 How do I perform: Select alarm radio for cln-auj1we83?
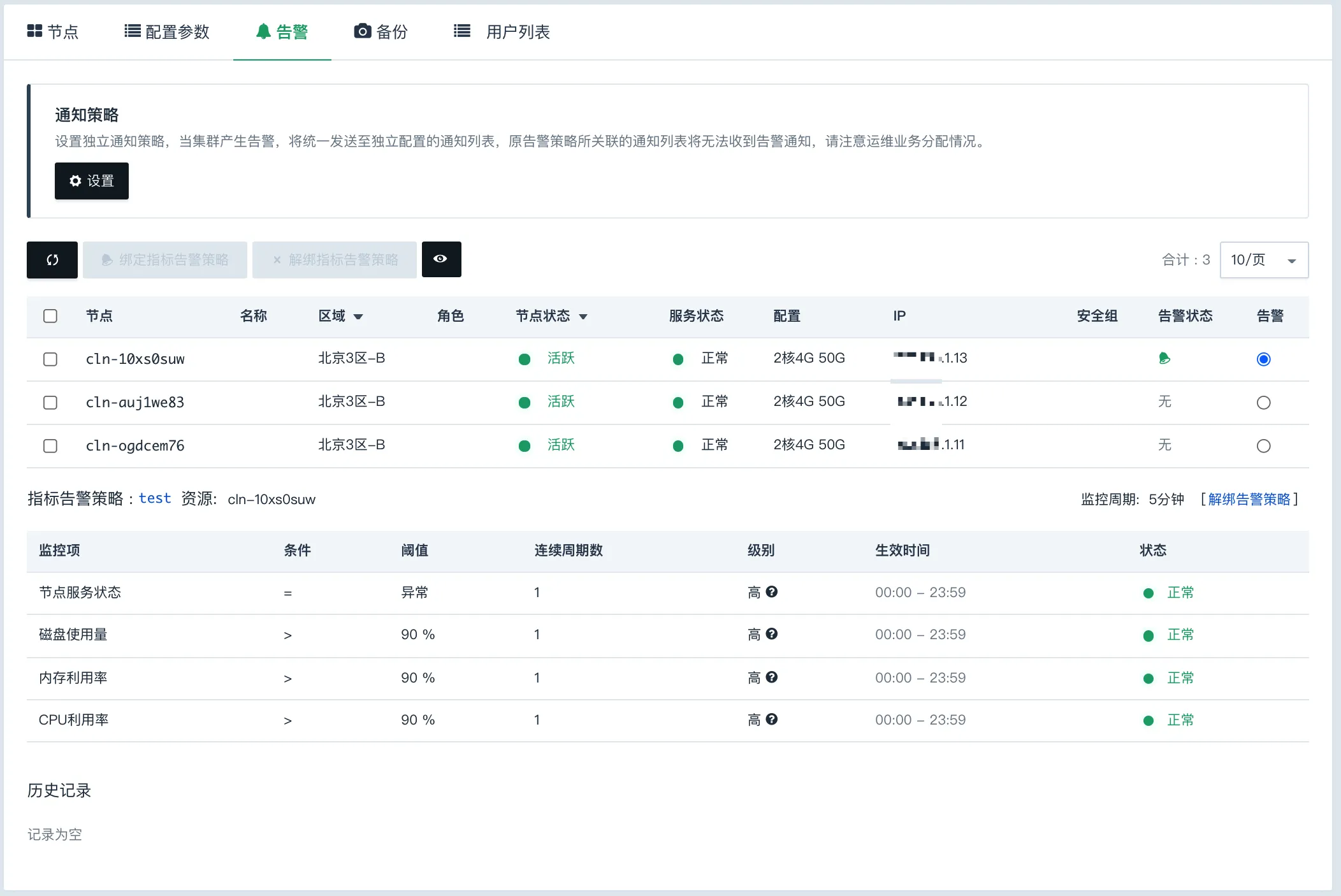(1263, 403)
